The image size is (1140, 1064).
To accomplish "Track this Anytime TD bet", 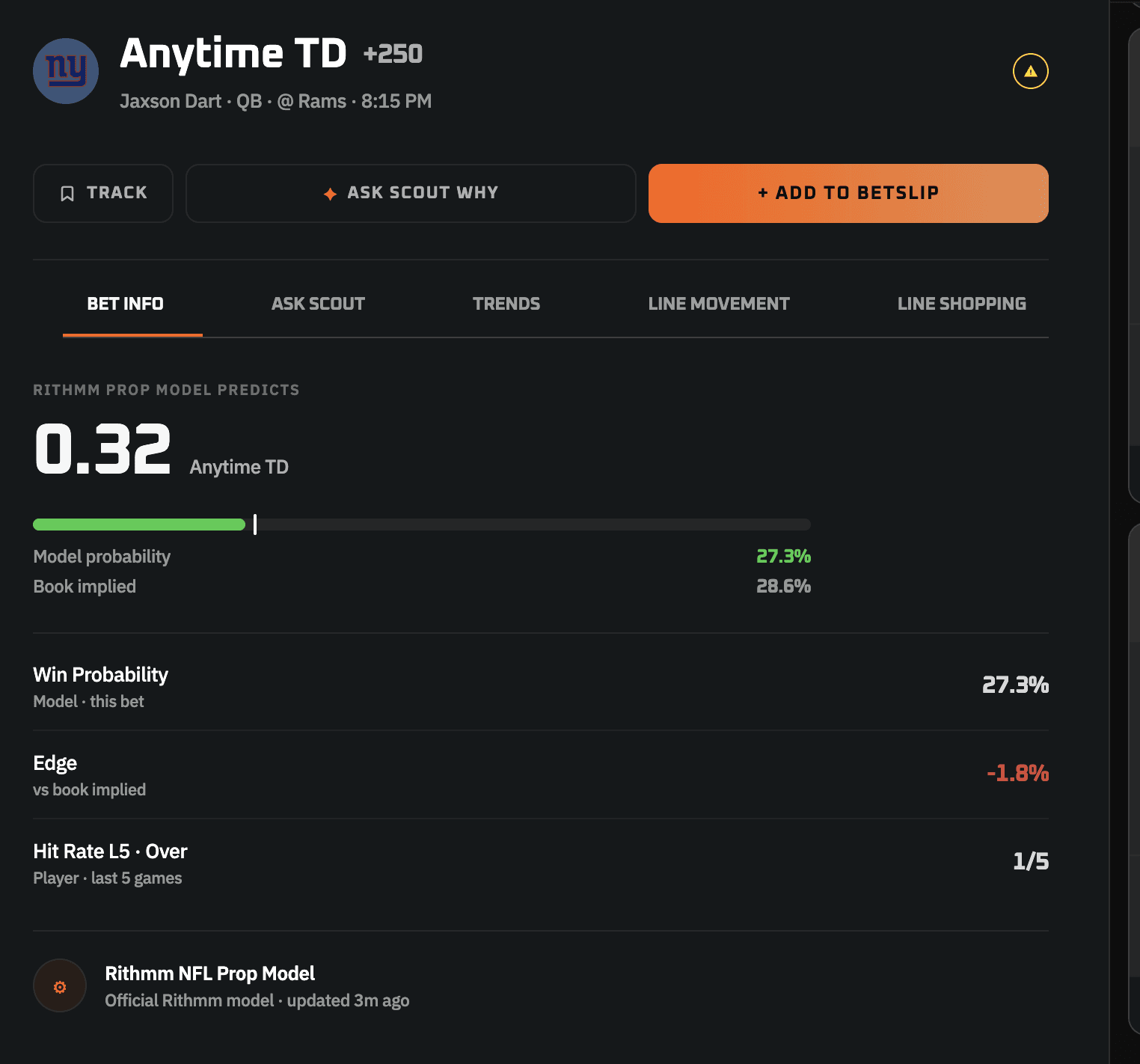I will pos(103,193).
